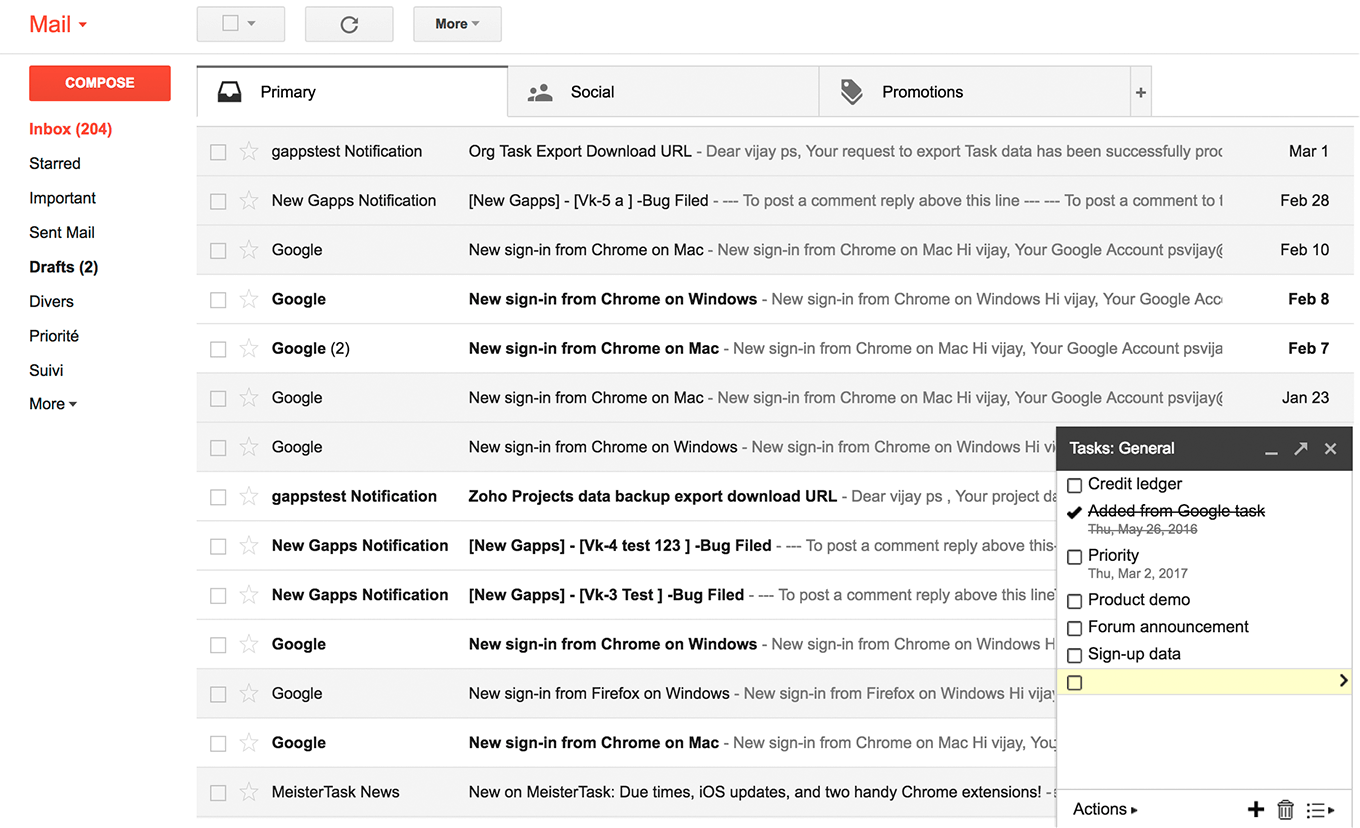Switch to the Promotions tab

pyautogui.click(x=974, y=92)
